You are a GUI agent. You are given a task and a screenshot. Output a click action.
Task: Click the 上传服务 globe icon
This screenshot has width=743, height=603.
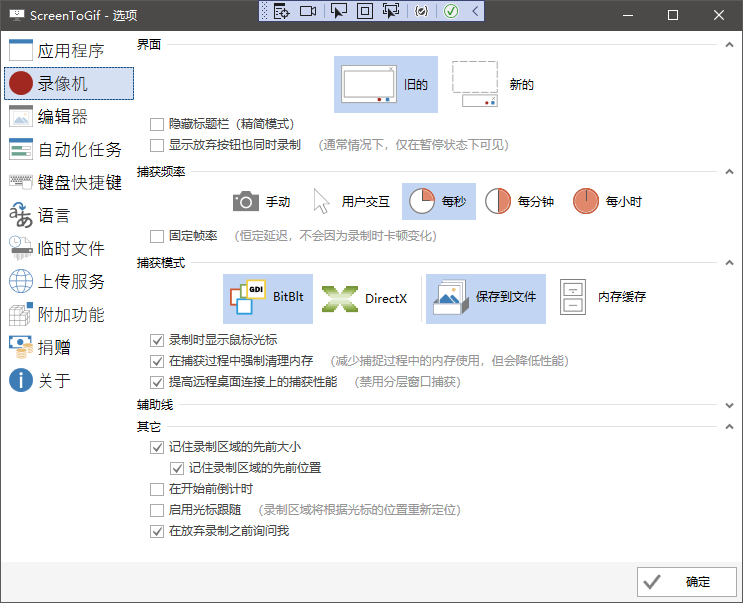click(21, 281)
